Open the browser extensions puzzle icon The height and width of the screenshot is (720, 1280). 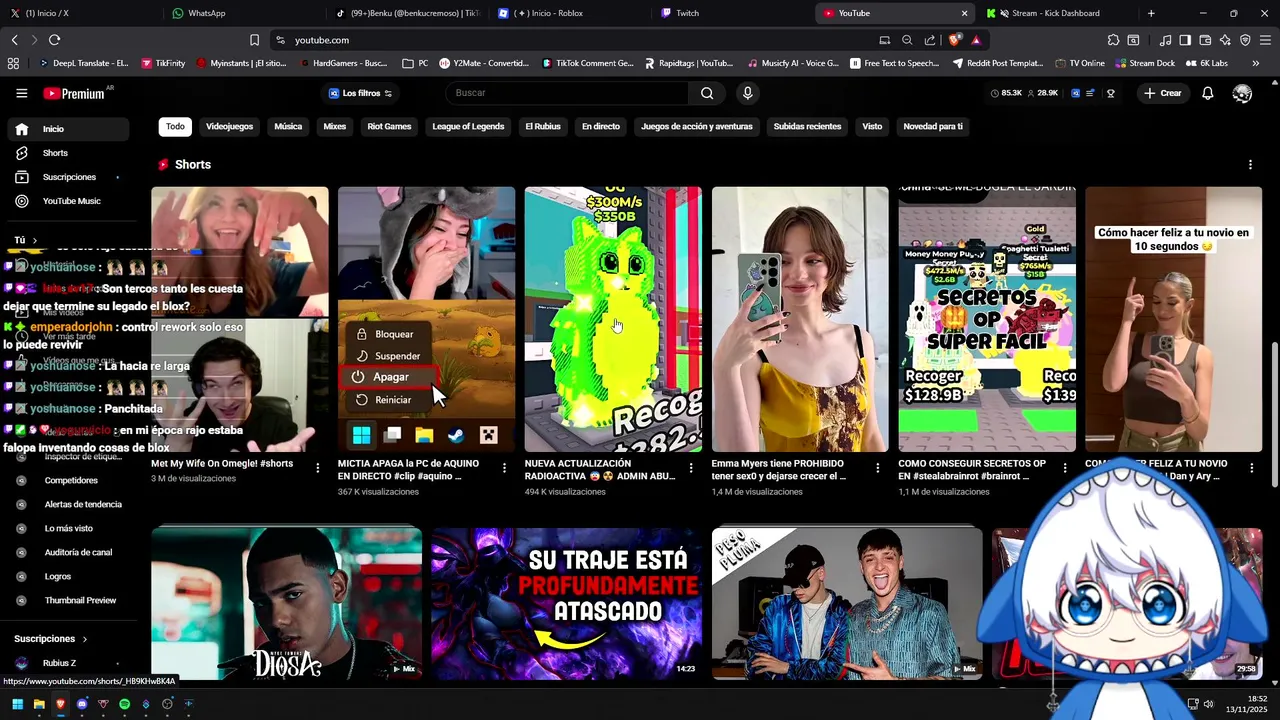[1113, 40]
